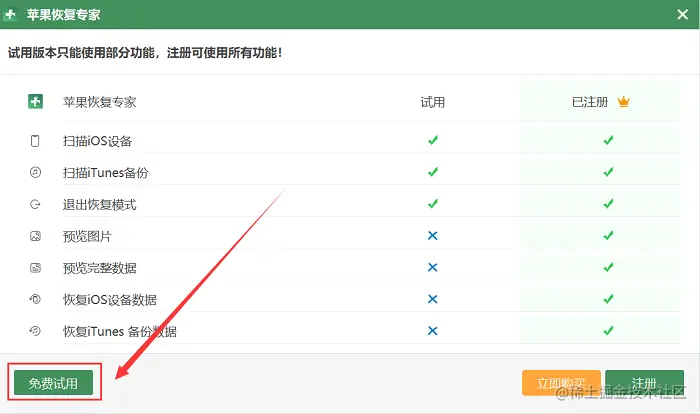Click the data icon for 预览完整数据
The height and width of the screenshot is (414, 700).
pyautogui.click(x=35, y=268)
